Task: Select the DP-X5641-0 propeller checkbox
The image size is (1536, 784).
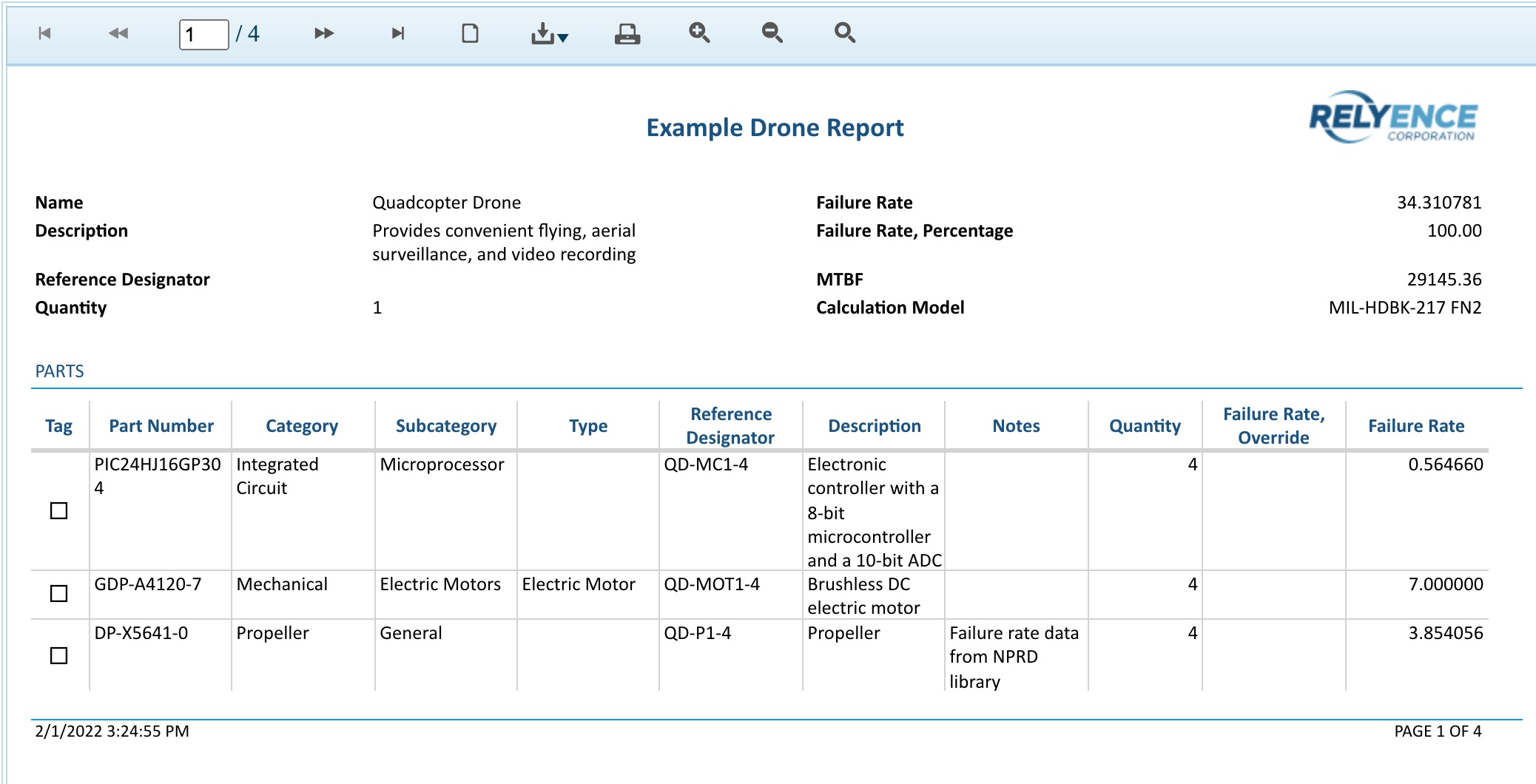Action: 58,656
